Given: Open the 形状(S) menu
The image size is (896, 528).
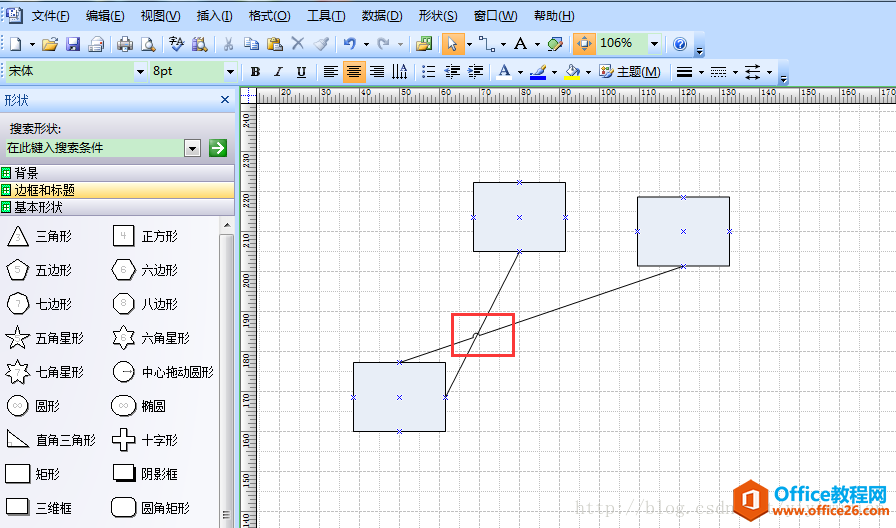Looking at the screenshot, I should [438, 16].
